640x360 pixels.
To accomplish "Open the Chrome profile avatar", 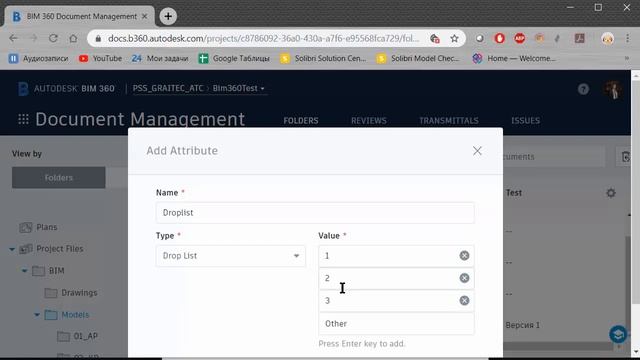I will tap(607, 38).
